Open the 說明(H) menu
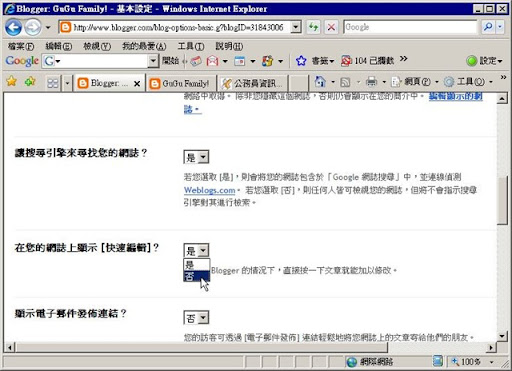 (x=229, y=46)
